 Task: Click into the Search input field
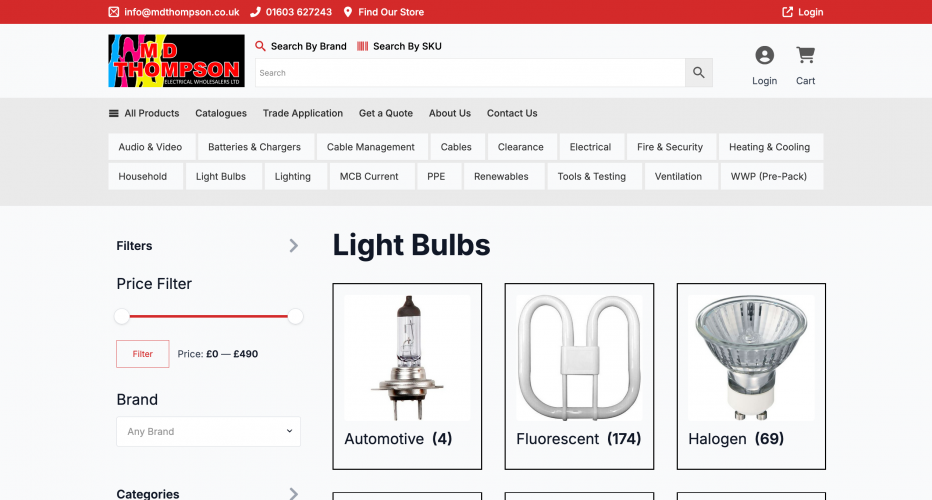click(x=470, y=73)
